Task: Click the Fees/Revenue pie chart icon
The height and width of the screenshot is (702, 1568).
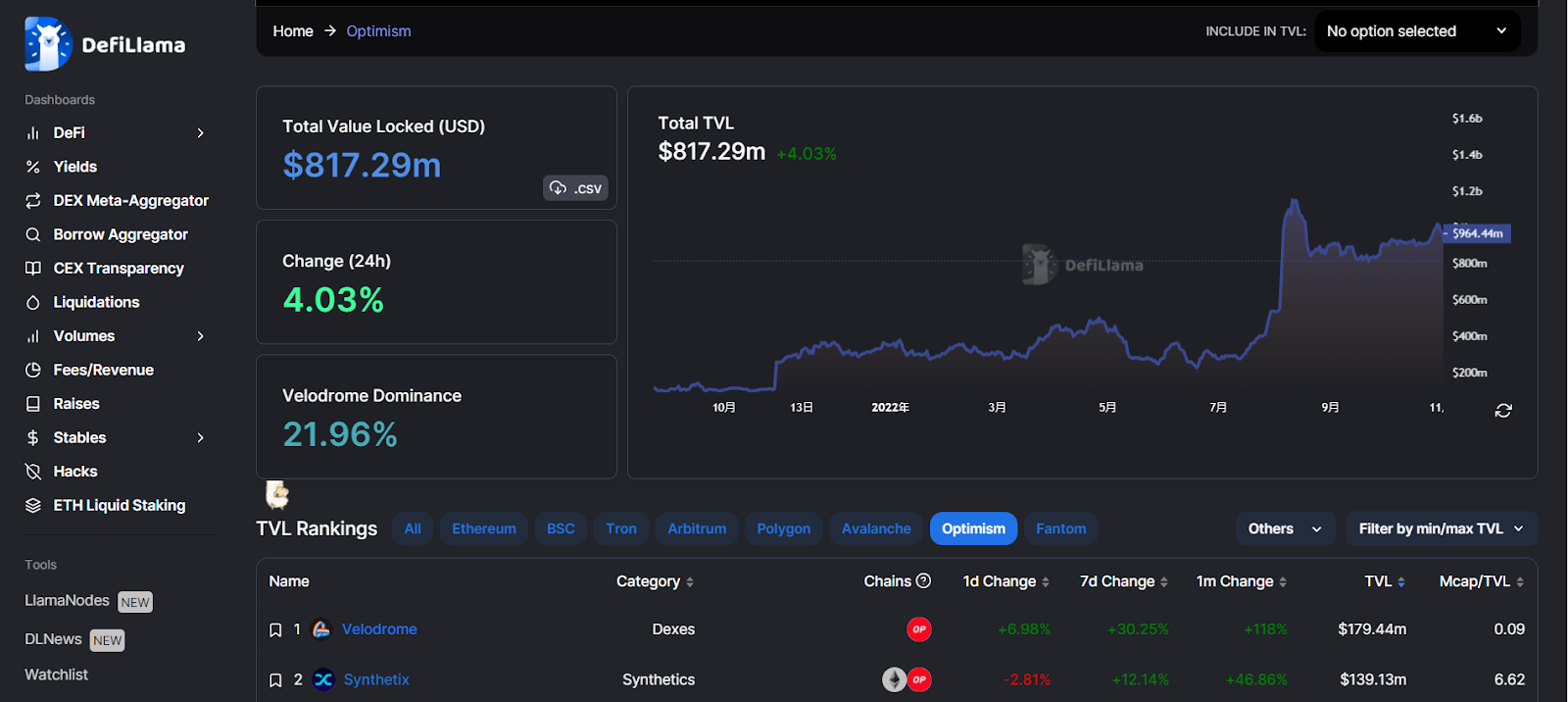Action: [33, 371]
